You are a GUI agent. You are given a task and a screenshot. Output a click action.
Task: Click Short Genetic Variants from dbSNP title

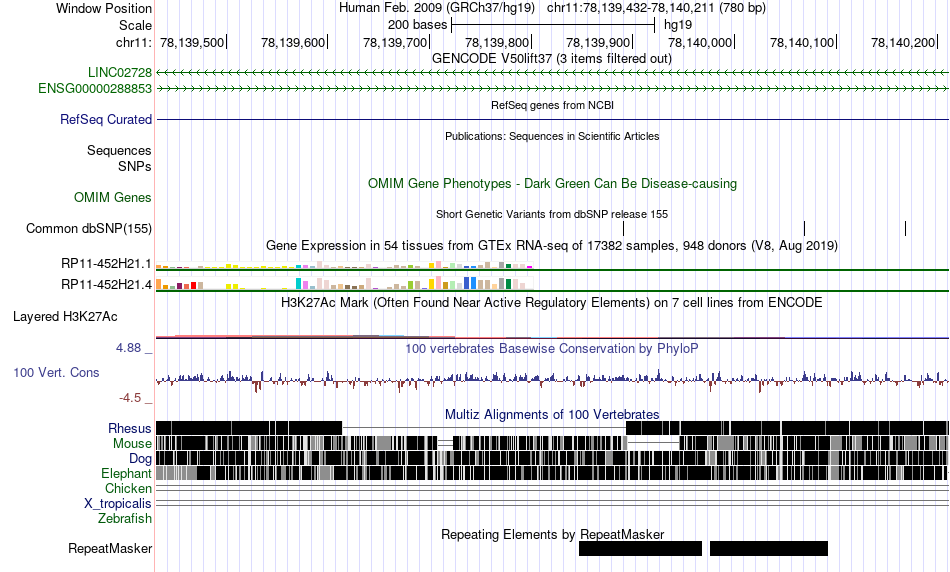click(x=552, y=214)
